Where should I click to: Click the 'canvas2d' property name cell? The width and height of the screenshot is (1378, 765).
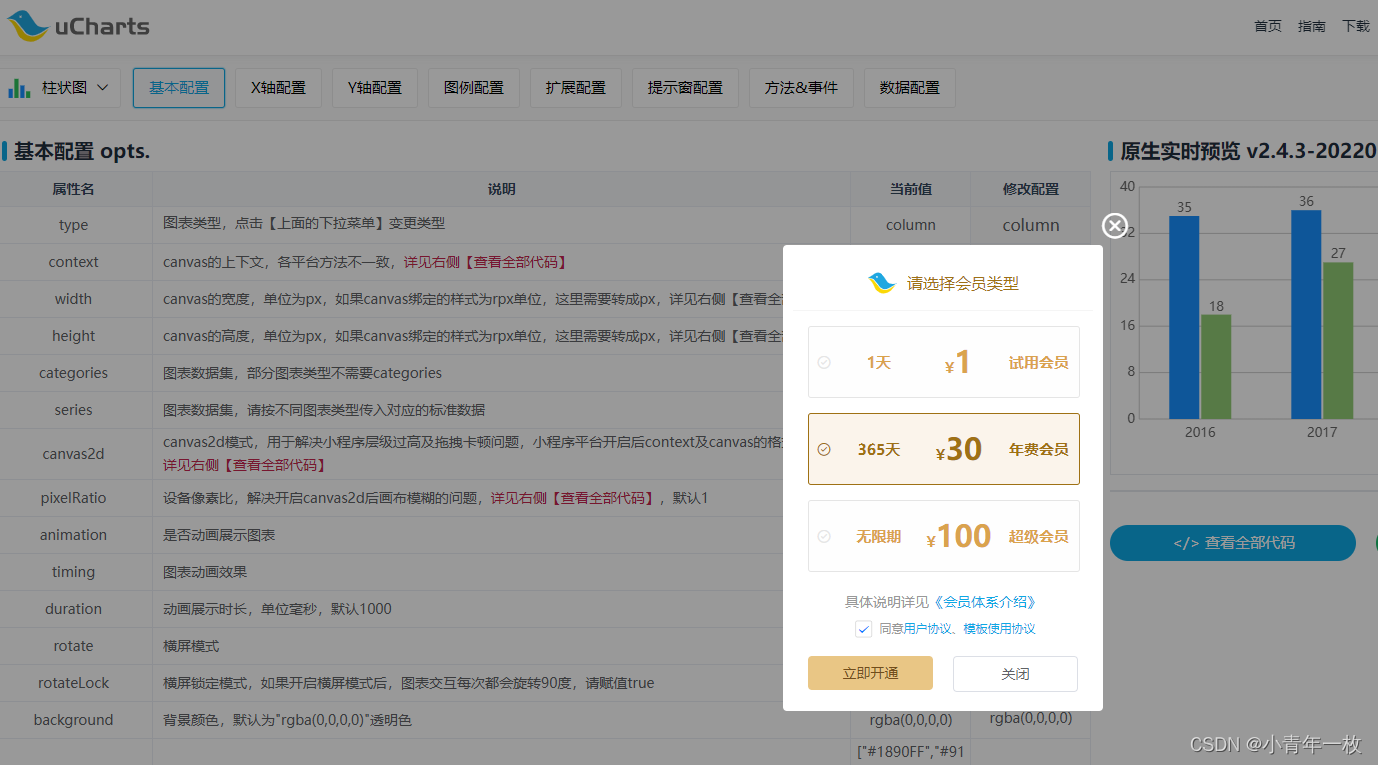[73, 454]
